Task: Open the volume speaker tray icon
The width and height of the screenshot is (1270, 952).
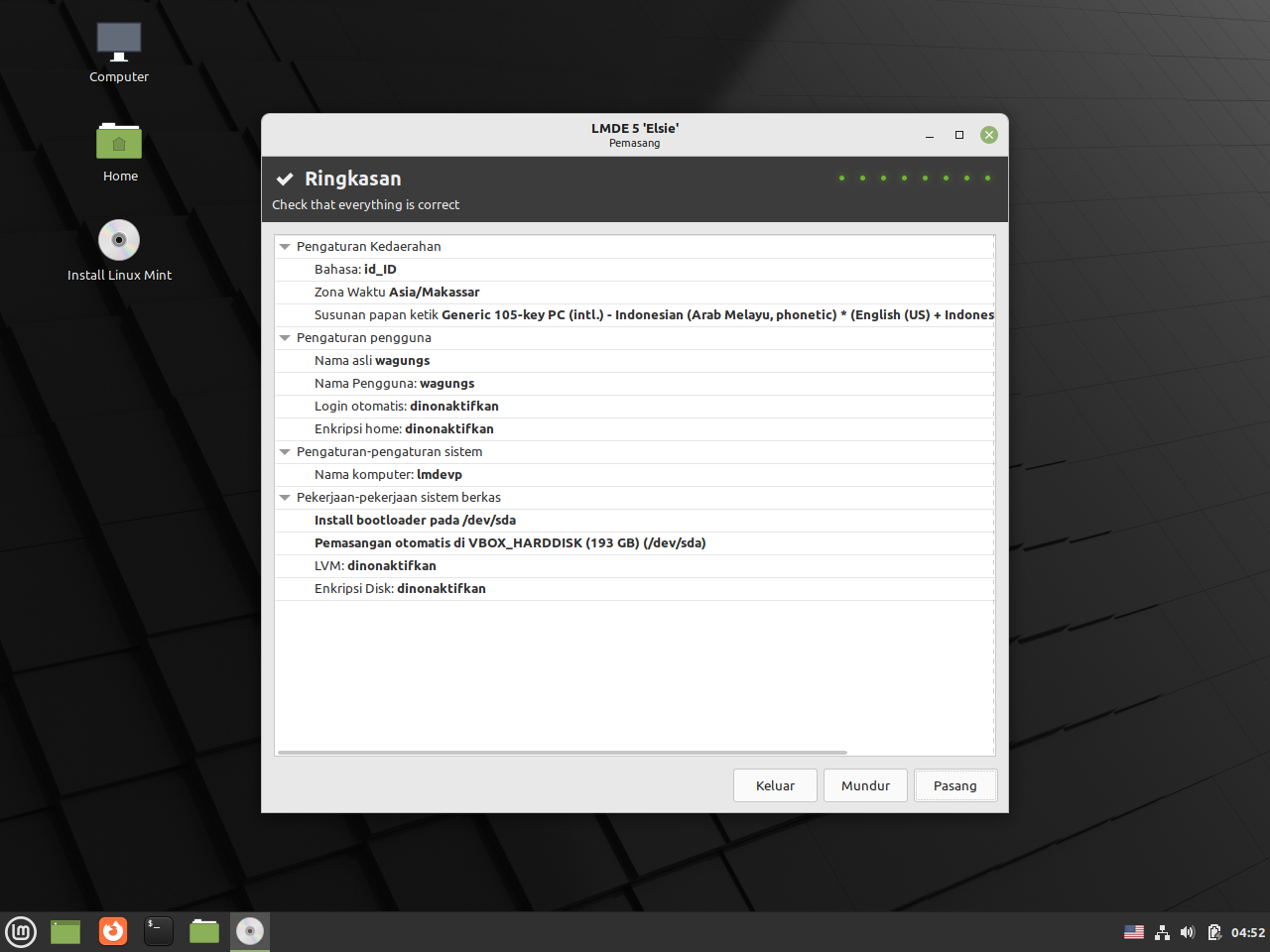Action: pos(1188,932)
